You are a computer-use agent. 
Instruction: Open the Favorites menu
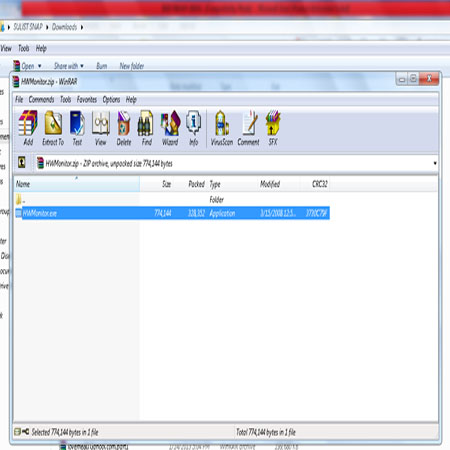[87, 100]
